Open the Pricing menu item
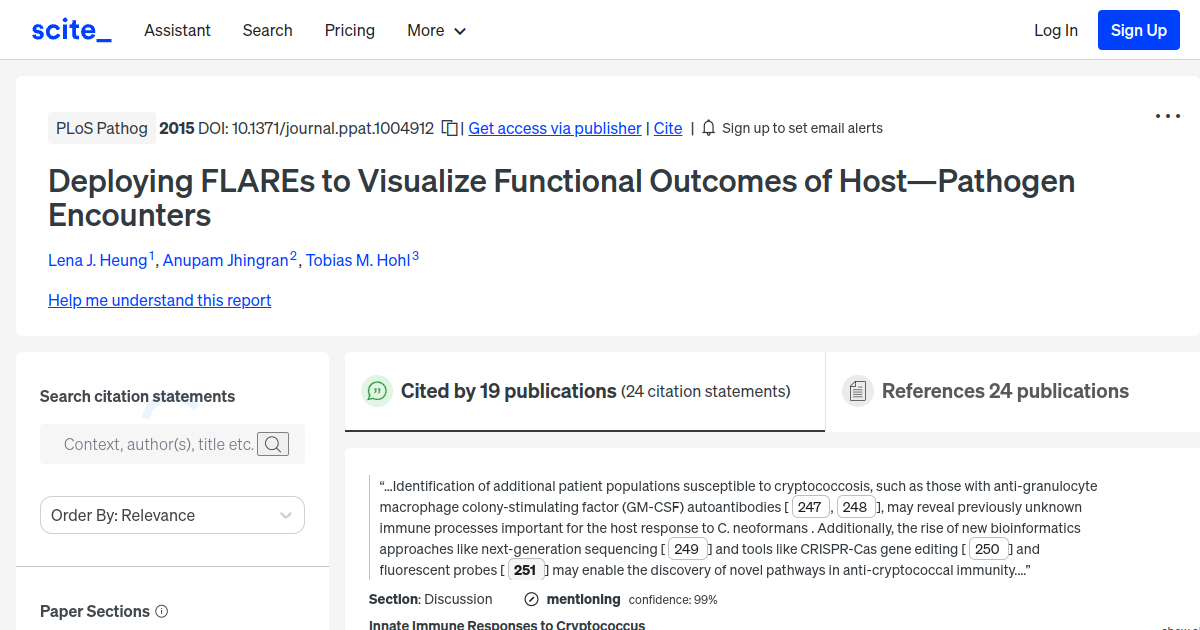Image resolution: width=1200 pixels, height=630 pixels. tap(349, 30)
